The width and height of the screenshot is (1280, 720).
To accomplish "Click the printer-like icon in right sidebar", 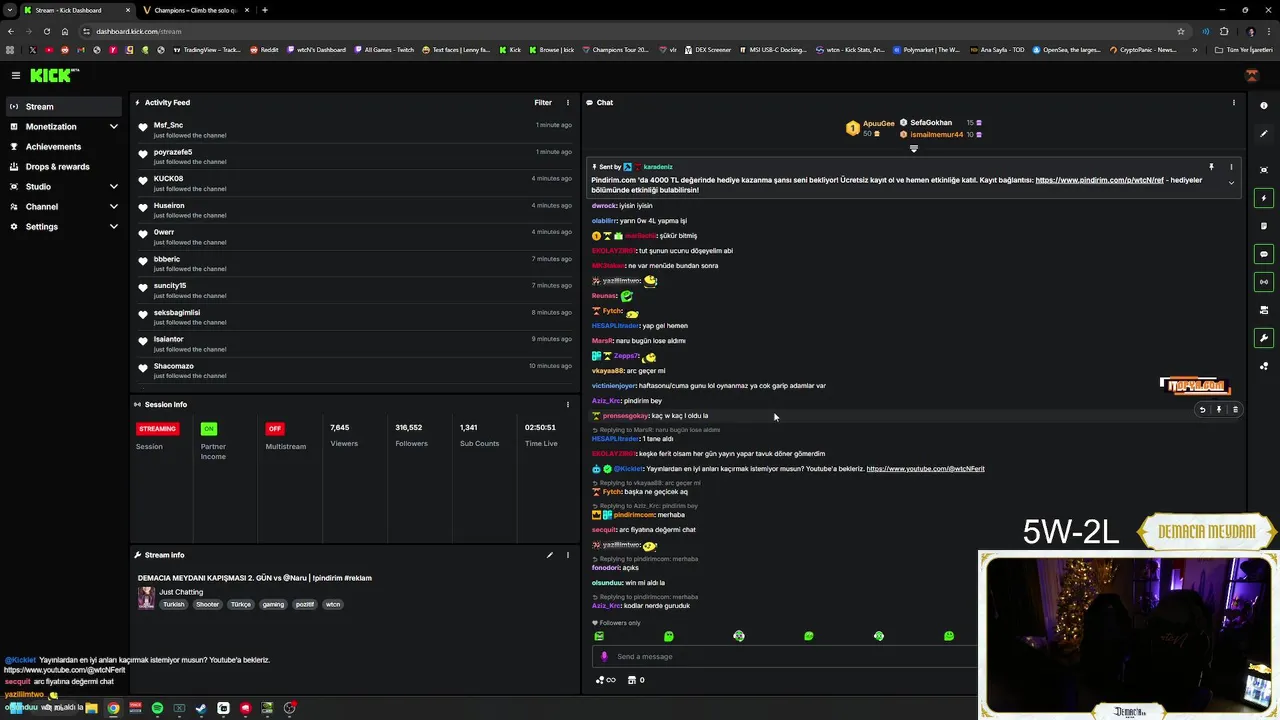I will (1264, 310).
